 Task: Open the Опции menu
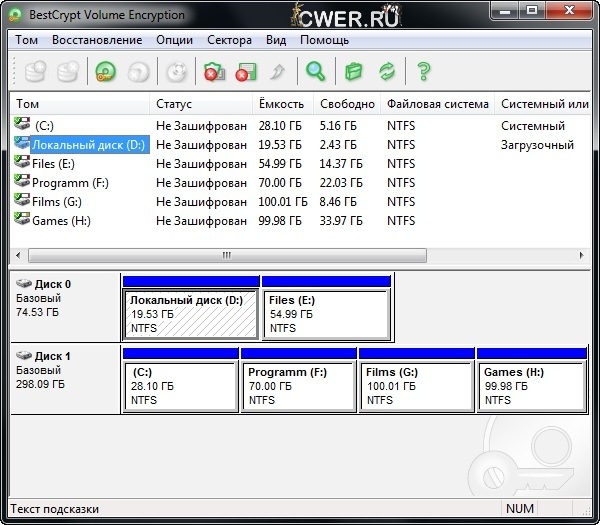[174, 40]
